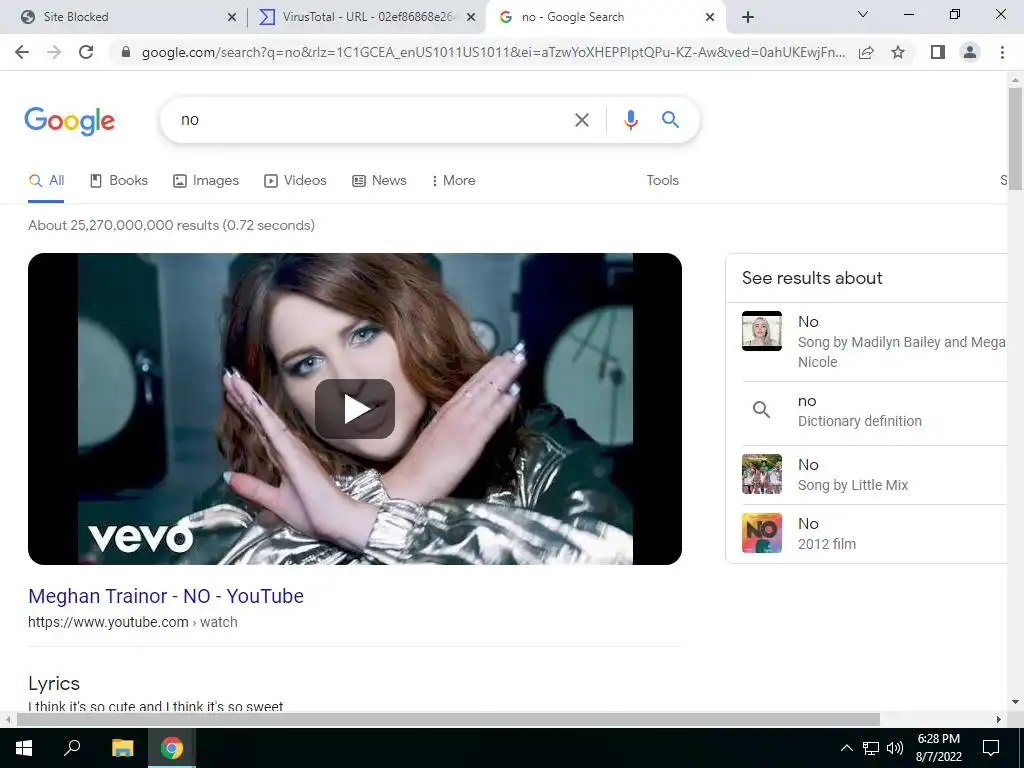Click magnifier icon beside Dictionary definition
1024x768 pixels.
(x=761, y=410)
